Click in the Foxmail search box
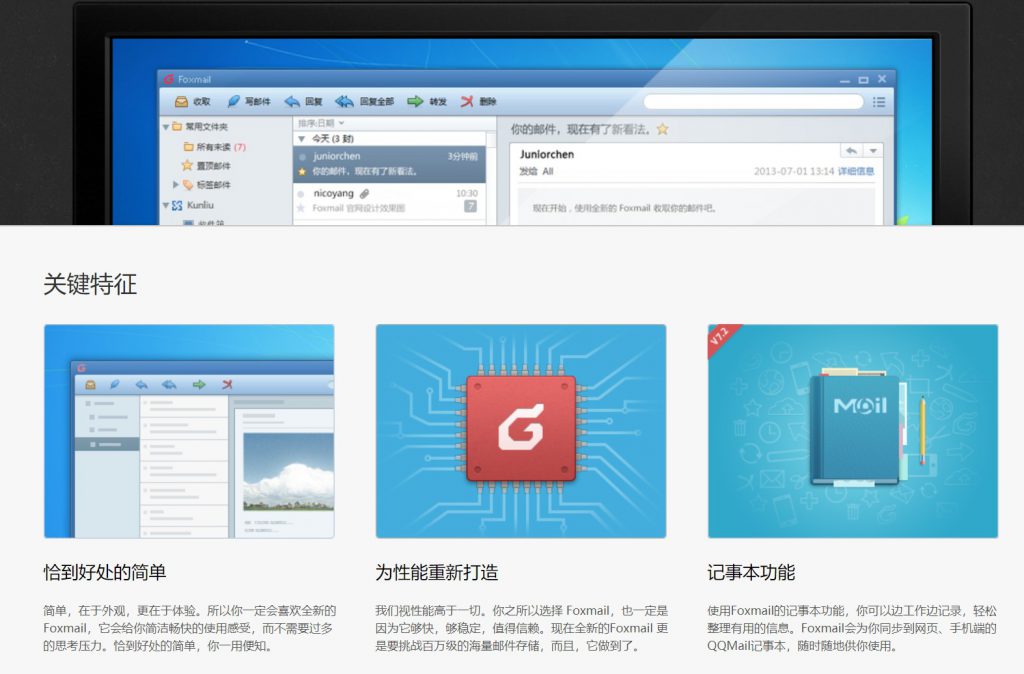Viewport: 1024px width, 674px height. pos(752,102)
